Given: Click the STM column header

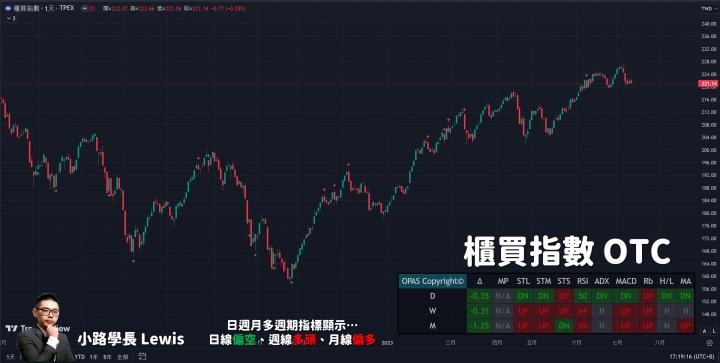Looking at the screenshot, I should click(544, 281).
